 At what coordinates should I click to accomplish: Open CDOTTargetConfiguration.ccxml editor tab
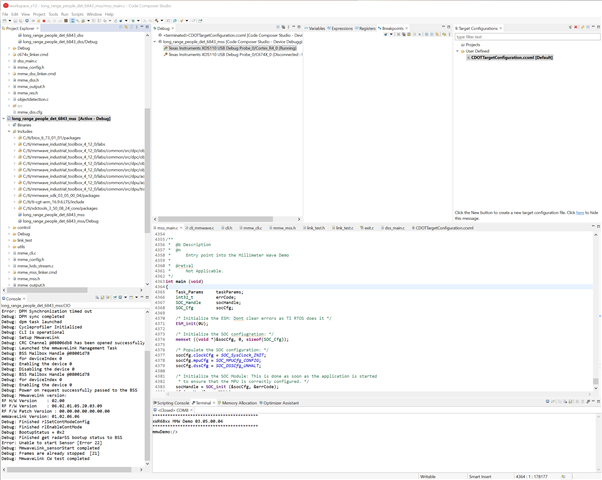pos(443,228)
